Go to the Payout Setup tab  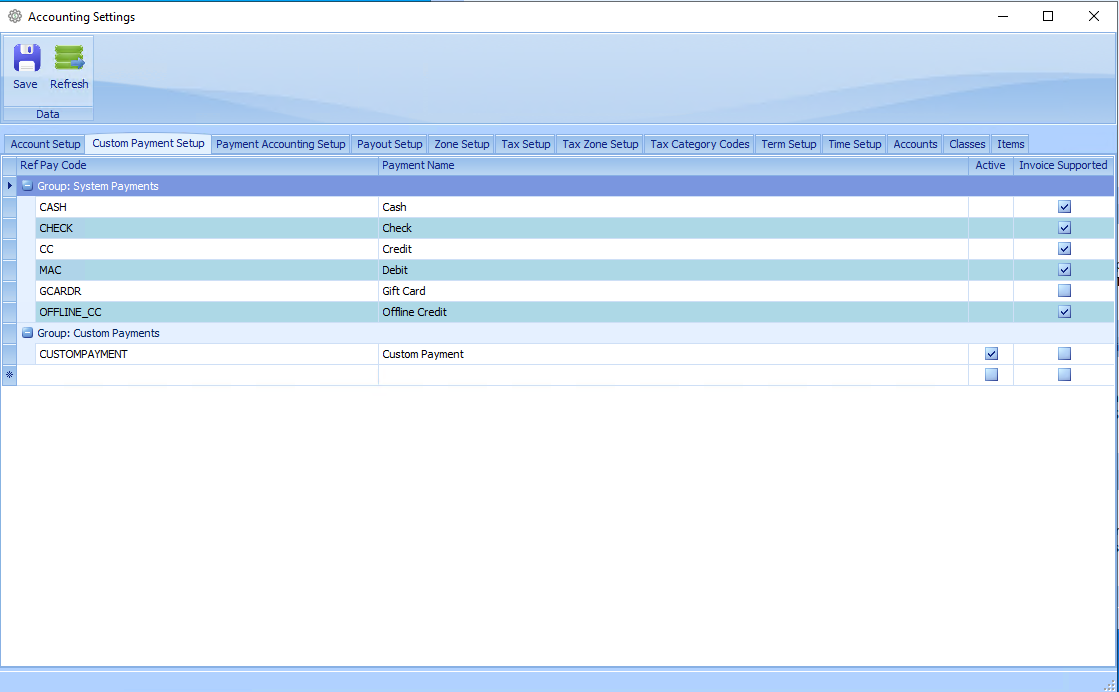(x=390, y=144)
